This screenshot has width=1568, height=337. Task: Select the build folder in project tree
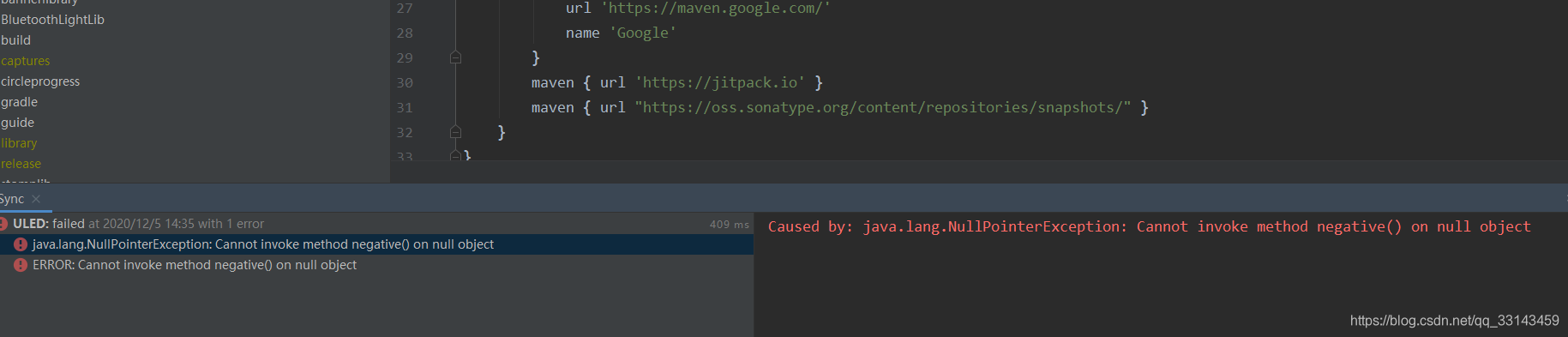point(15,40)
